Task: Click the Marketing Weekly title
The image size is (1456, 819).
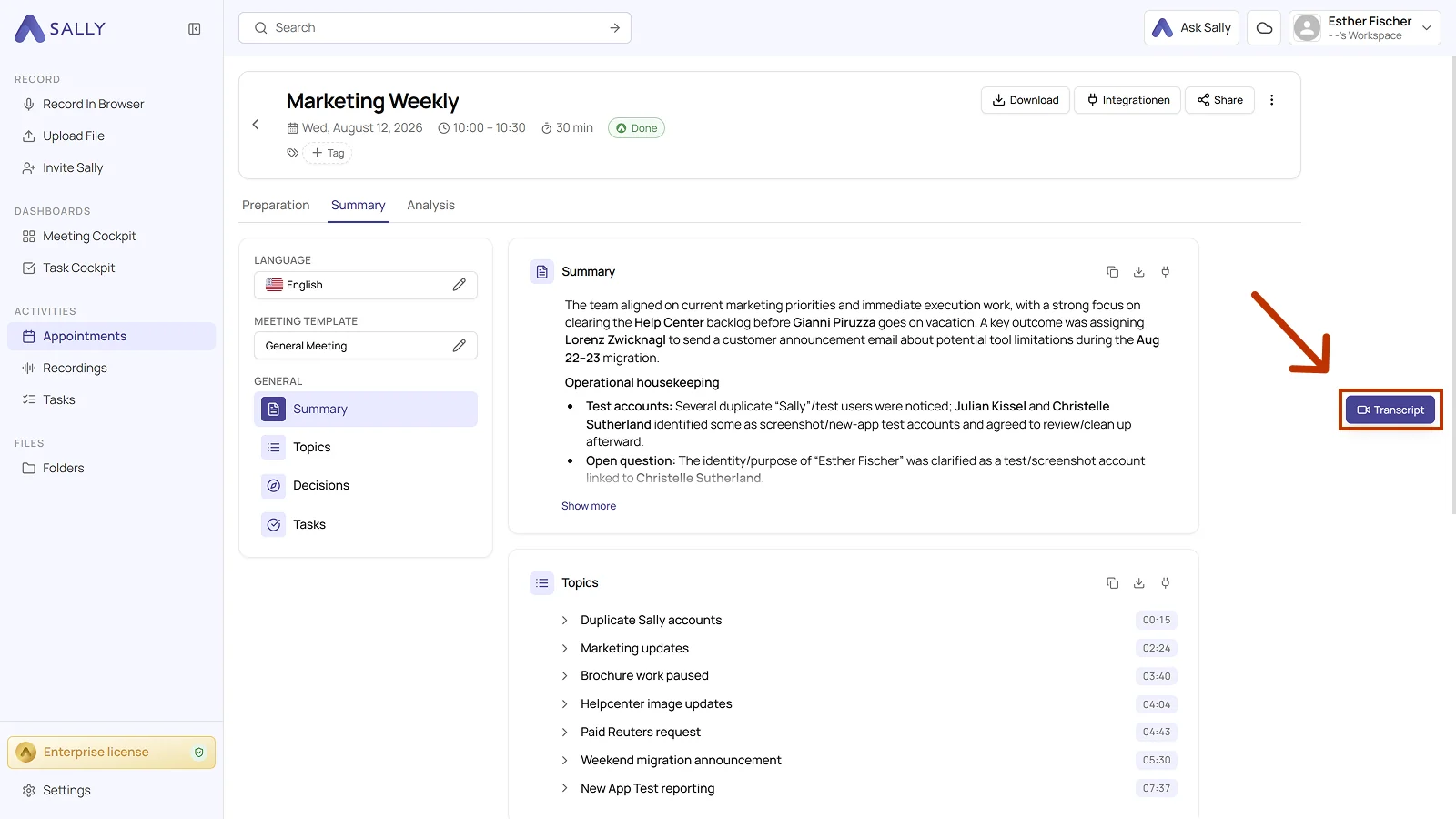Action: (x=372, y=101)
